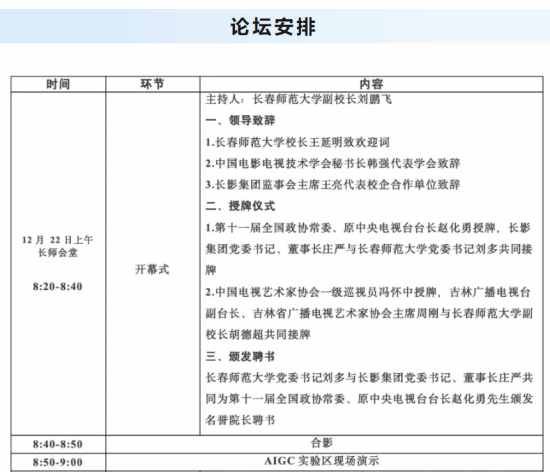Click the heading 一、领导致辞
This screenshot has width=550, height=472.
click(240, 120)
